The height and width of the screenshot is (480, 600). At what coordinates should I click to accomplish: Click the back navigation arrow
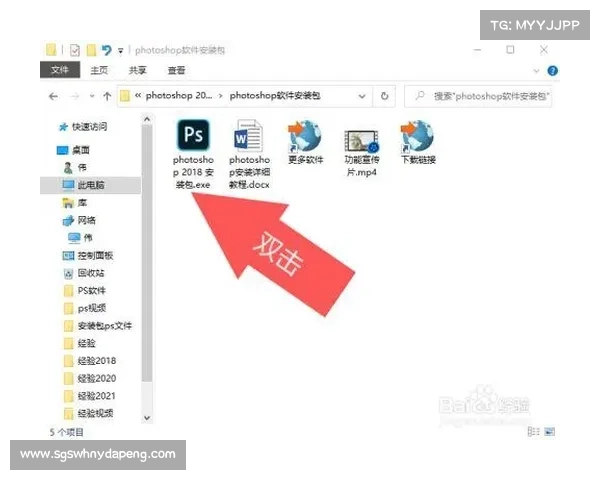tap(54, 96)
